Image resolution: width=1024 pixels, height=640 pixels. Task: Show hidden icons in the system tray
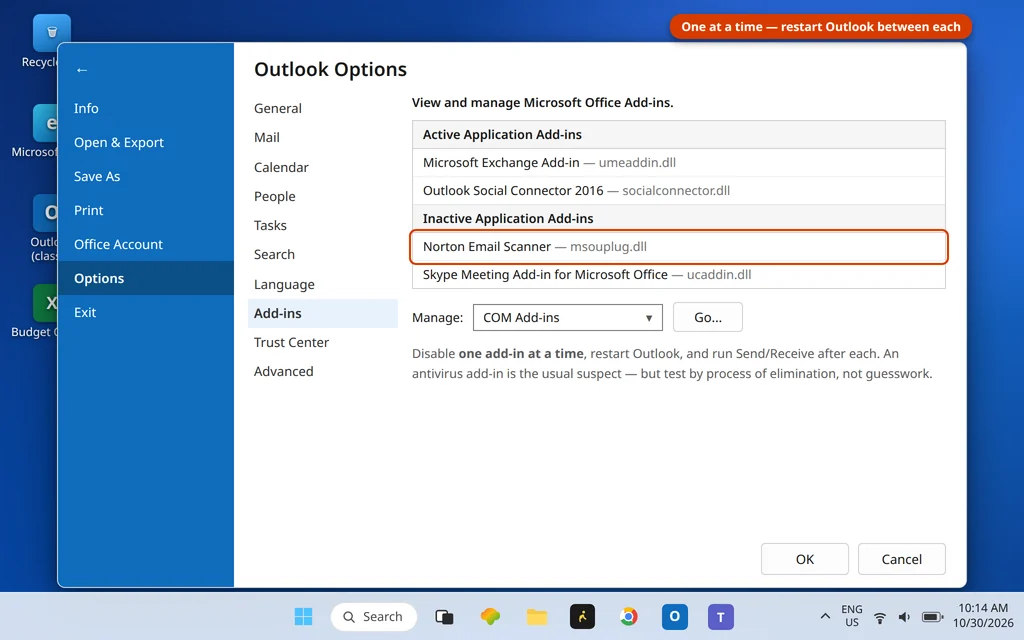825,616
